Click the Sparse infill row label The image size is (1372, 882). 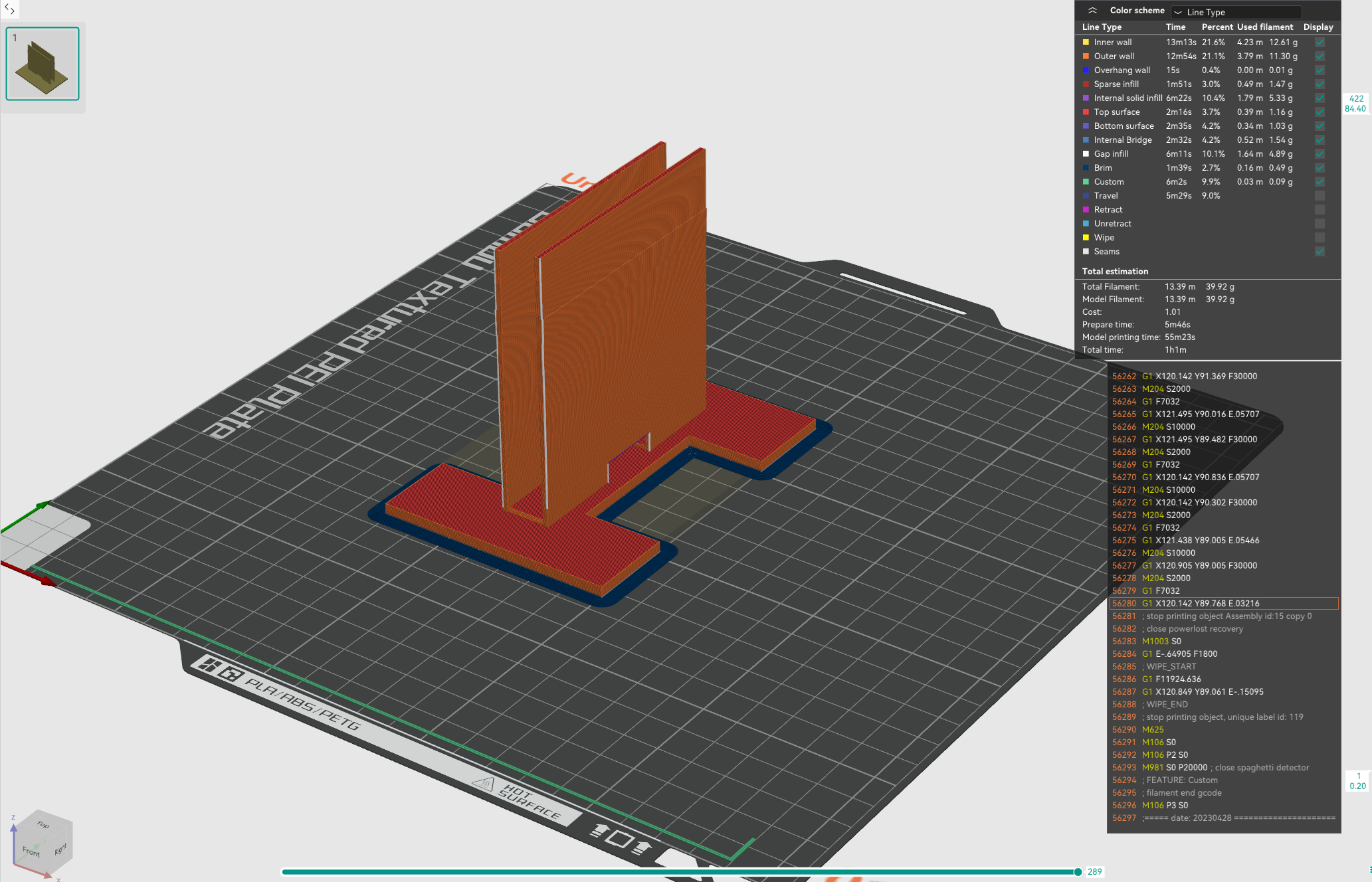[x=1116, y=84]
